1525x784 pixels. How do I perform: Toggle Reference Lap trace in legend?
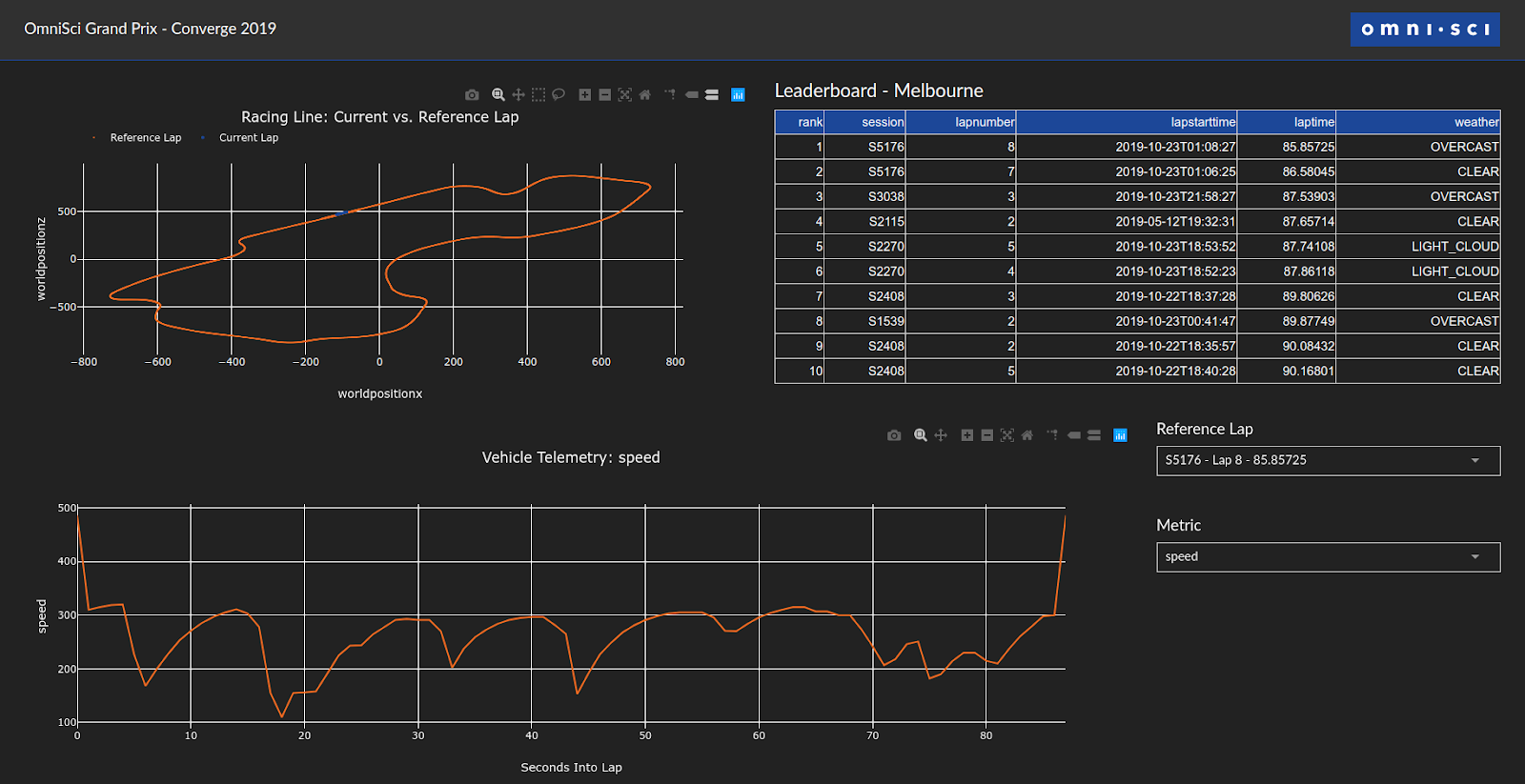click(145, 138)
